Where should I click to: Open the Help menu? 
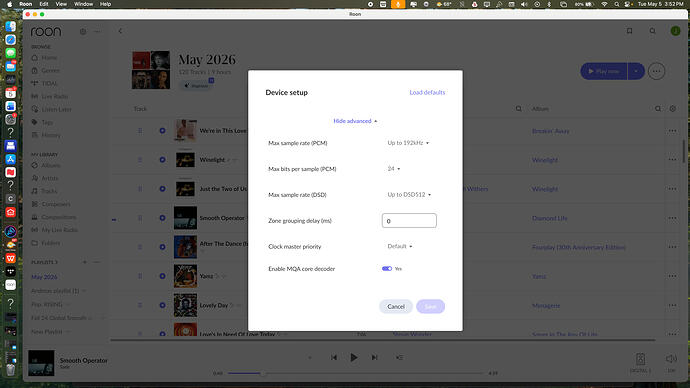(x=105, y=4)
